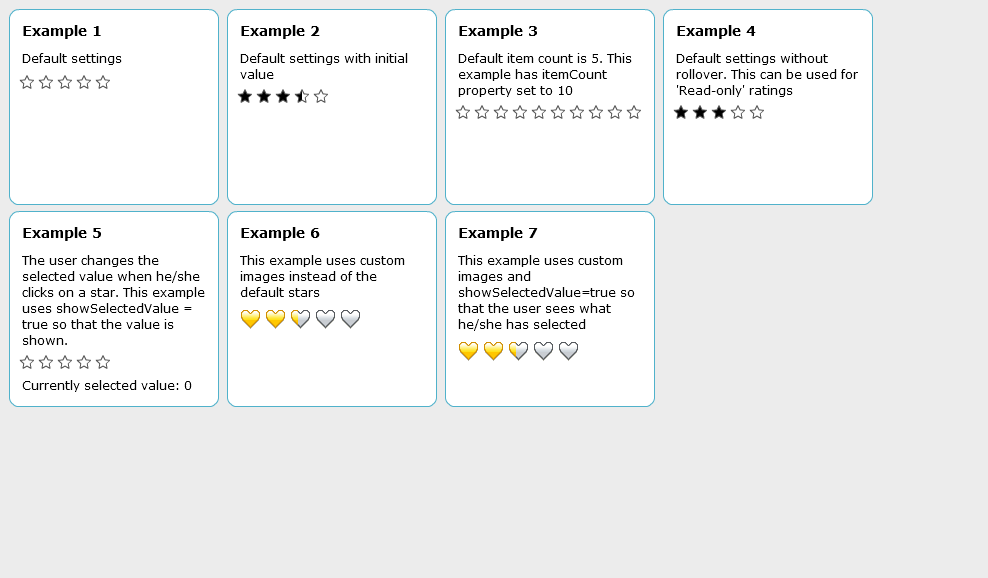988x578 pixels.
Task: Choose the tenth star in Example 3
Action: pos(634,113)
